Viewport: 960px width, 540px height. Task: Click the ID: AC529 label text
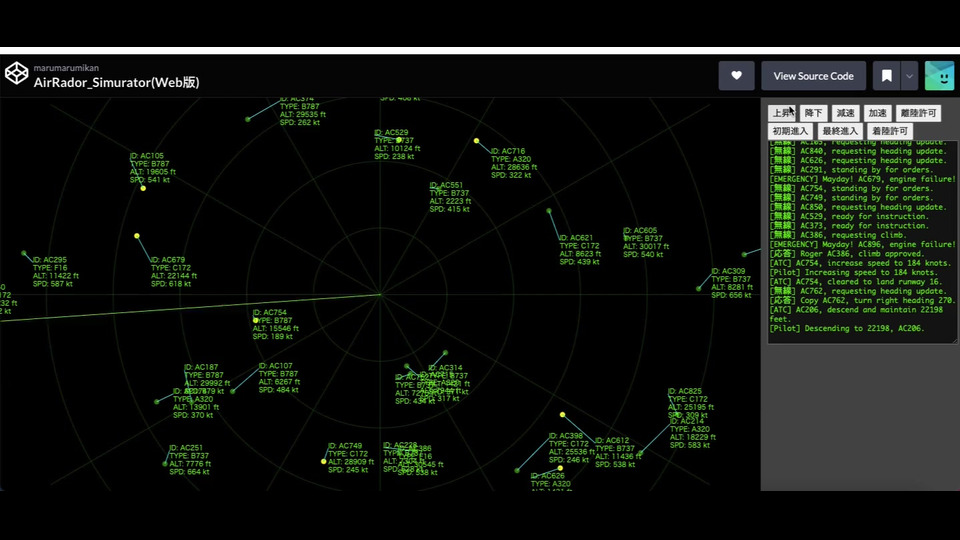click(x=391, y=132)
